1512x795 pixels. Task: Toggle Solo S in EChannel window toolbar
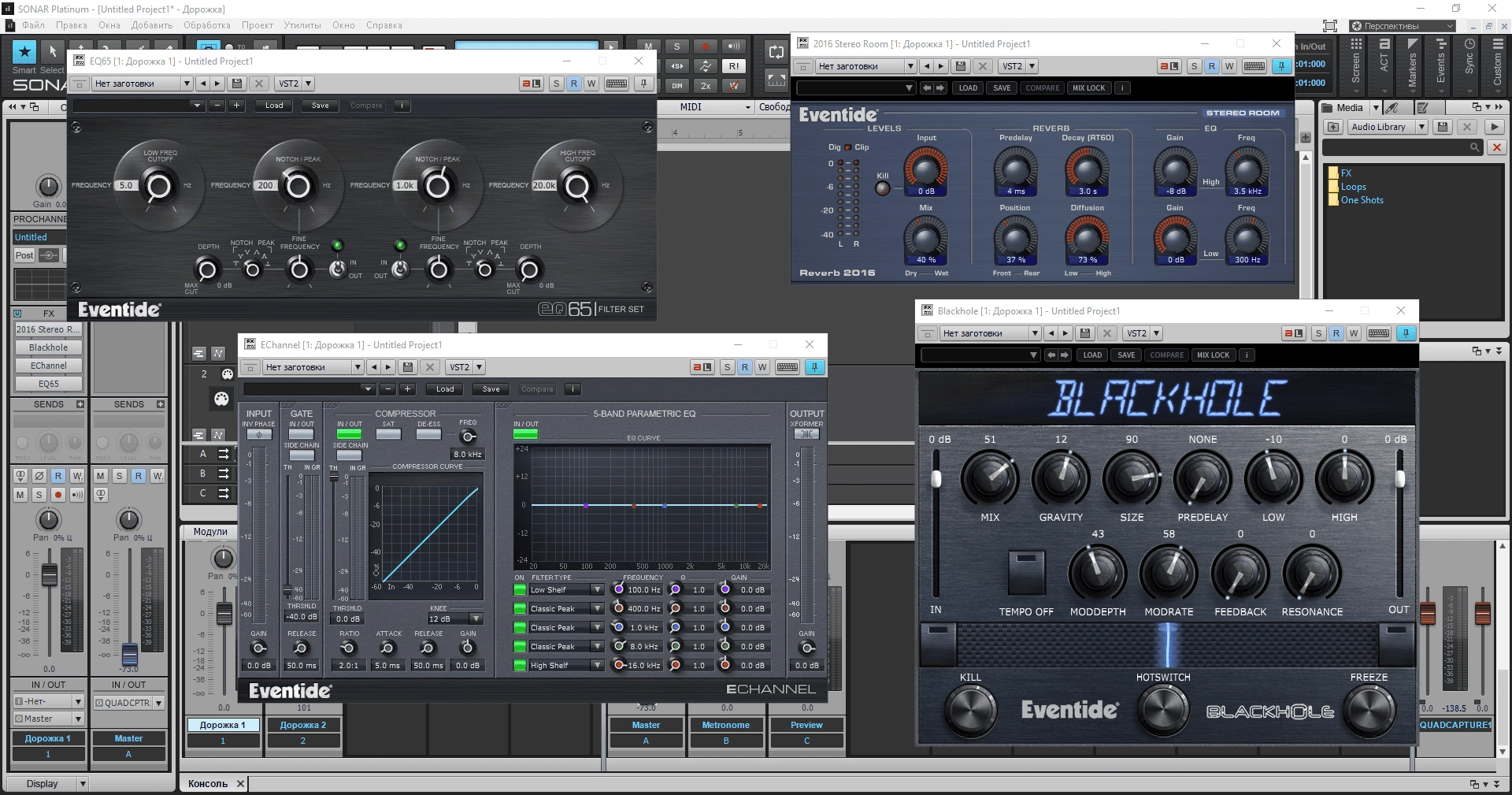click(x=728, y=367)
